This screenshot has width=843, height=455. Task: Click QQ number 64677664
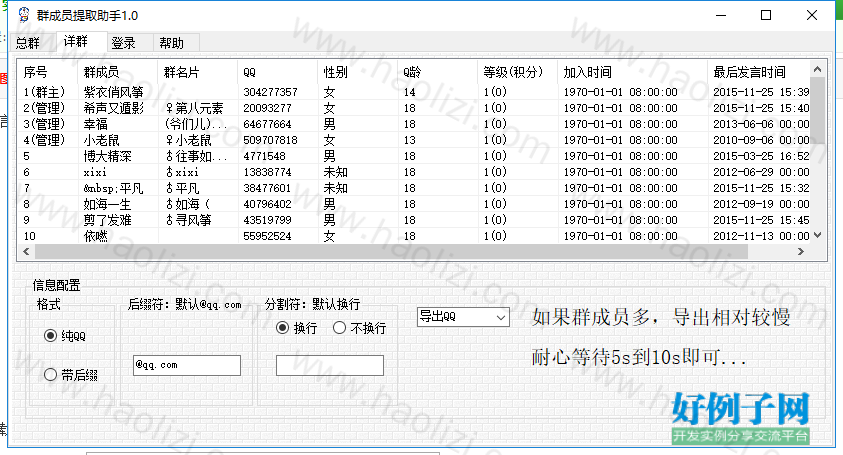click(x=267, y=124)
